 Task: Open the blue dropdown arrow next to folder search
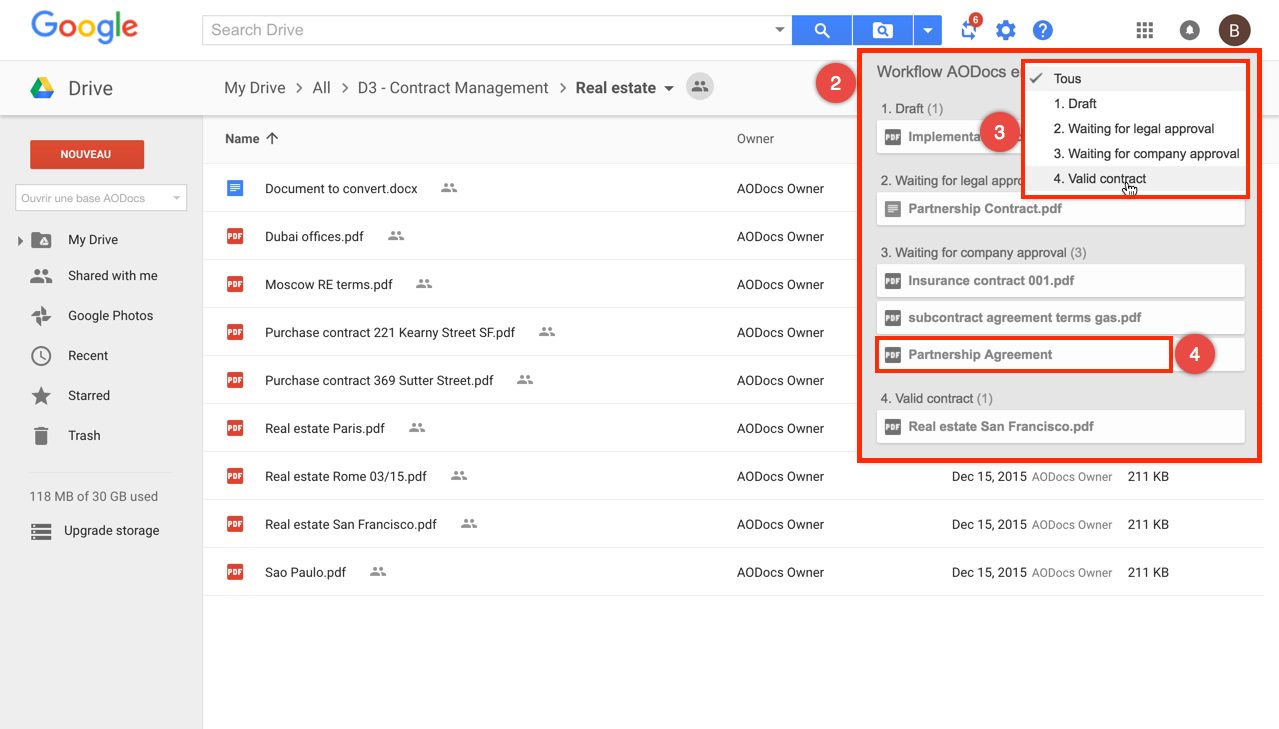928,30
